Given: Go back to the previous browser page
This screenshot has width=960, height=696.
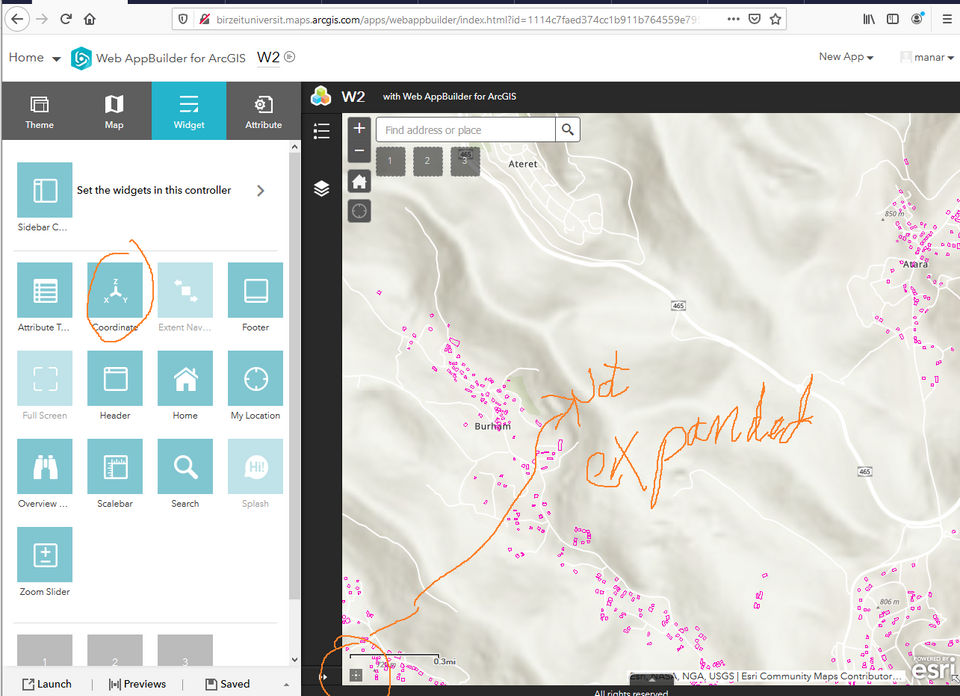Looking at the screenshot, I should (x=17, y=19).
